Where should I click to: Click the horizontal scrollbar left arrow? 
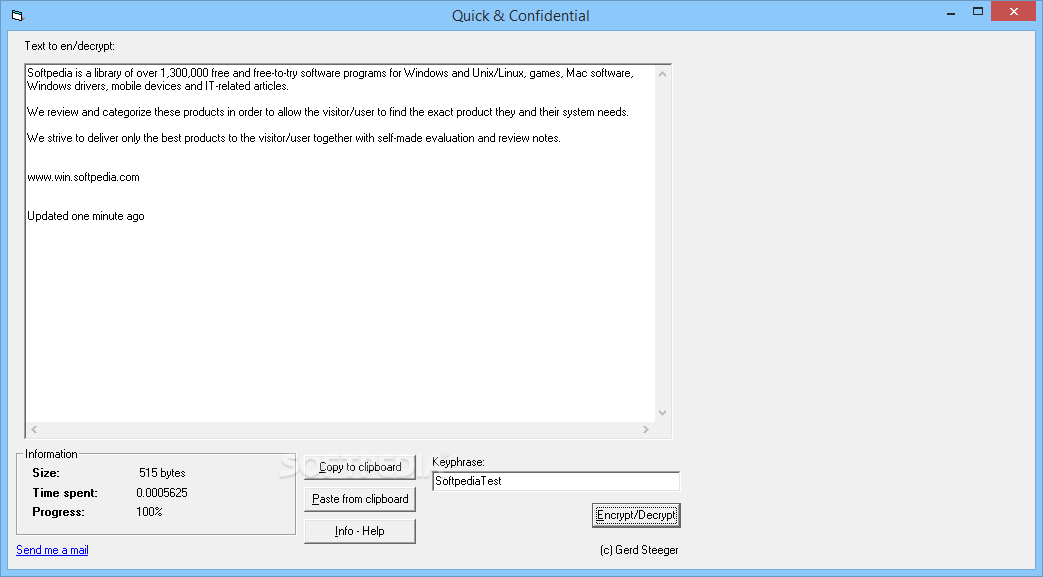click(35, 430)
